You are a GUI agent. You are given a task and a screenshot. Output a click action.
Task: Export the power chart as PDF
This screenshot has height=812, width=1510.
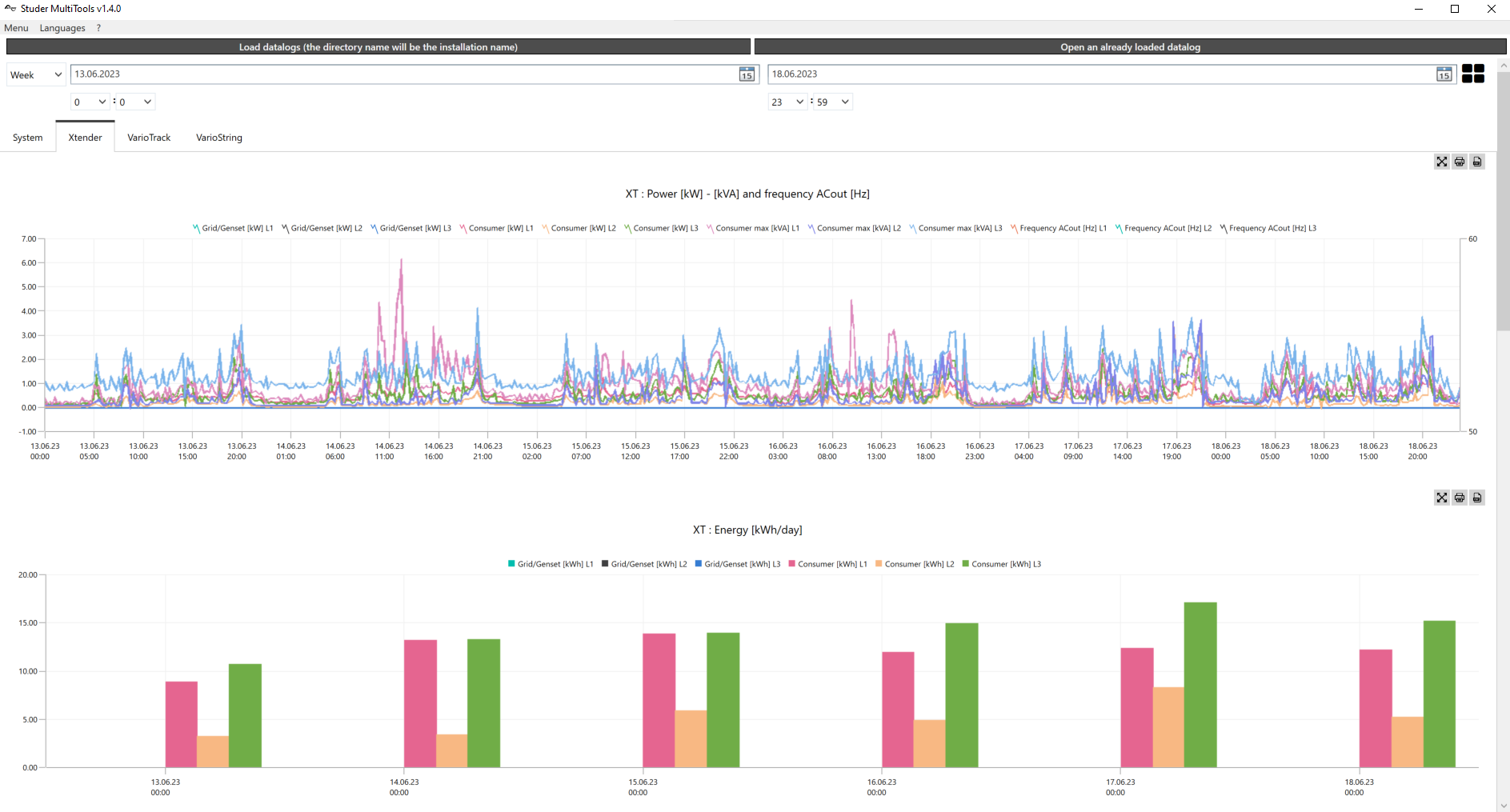point(1477,162)
